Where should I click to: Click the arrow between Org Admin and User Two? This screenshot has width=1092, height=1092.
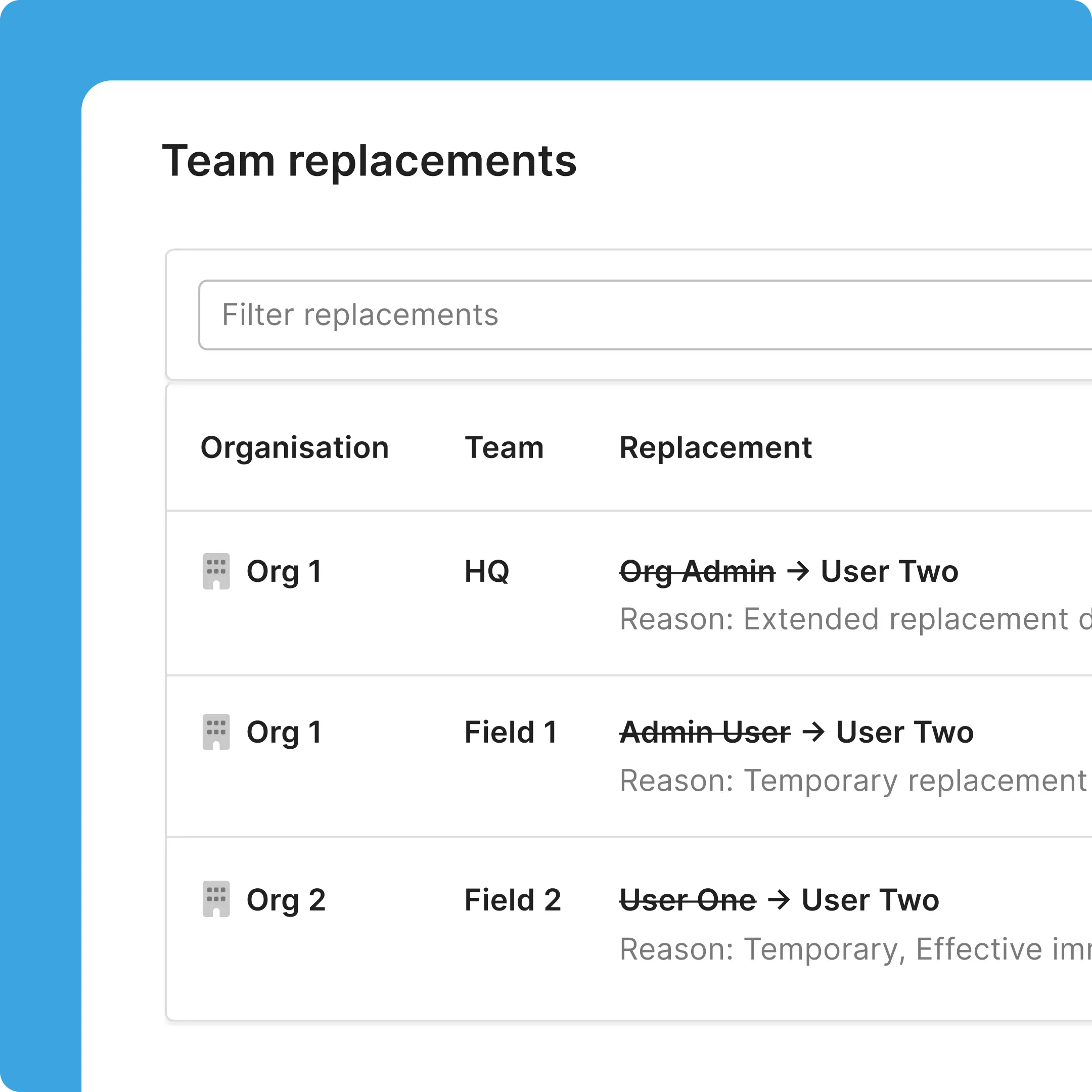pos(798,571)
